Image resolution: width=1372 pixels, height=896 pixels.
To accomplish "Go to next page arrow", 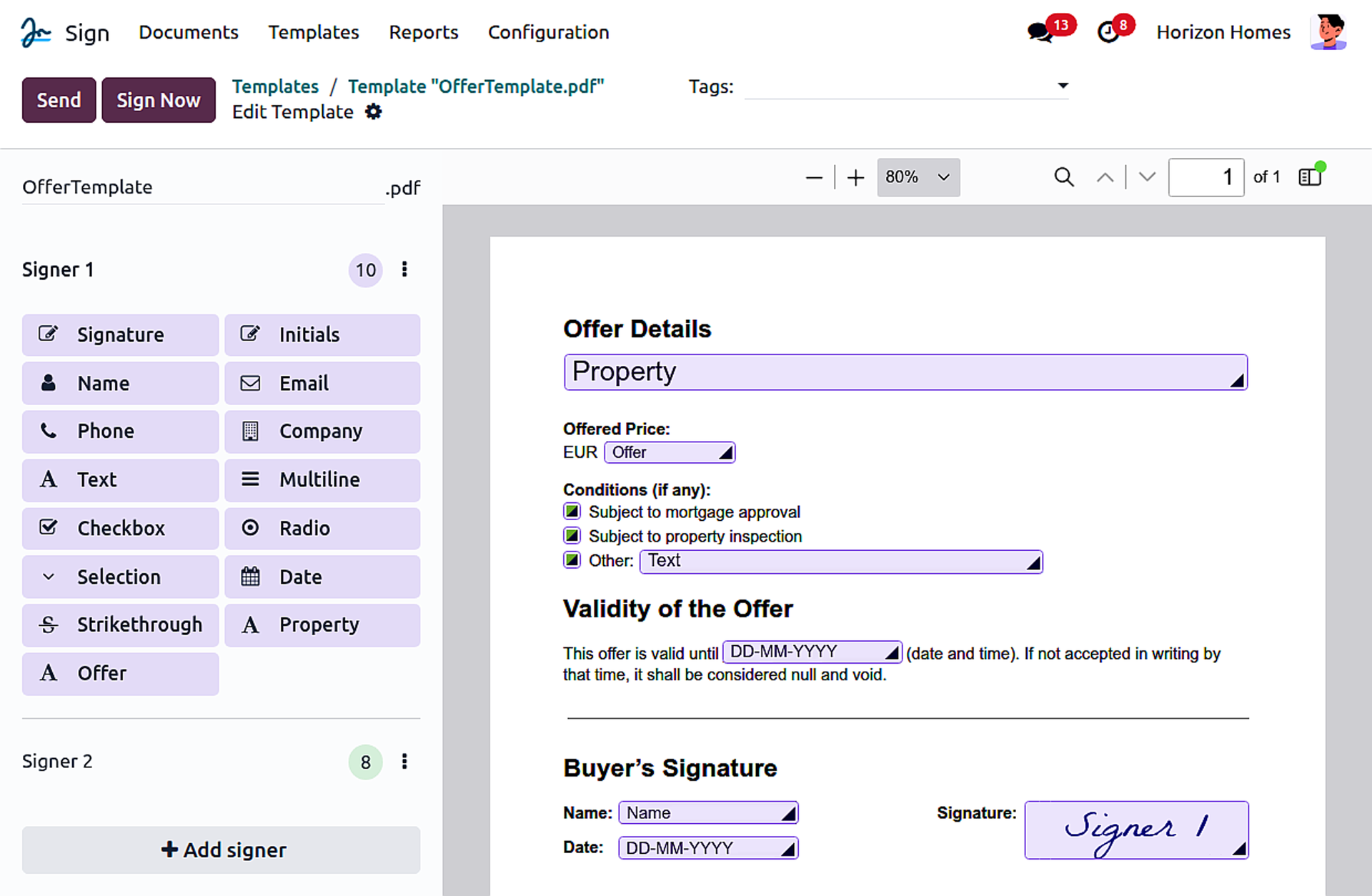I will tap(1147, 177).
